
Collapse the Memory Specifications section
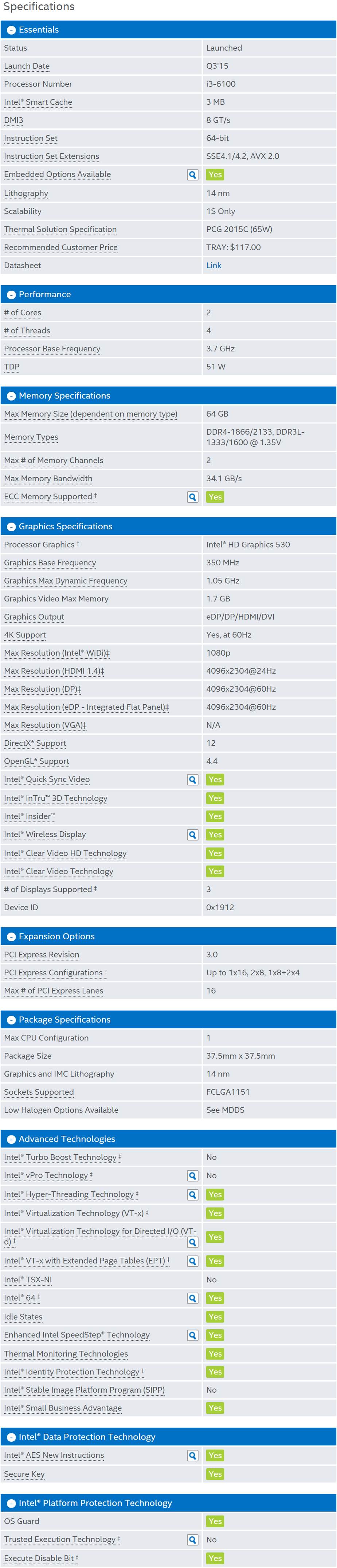coord(11,396)
